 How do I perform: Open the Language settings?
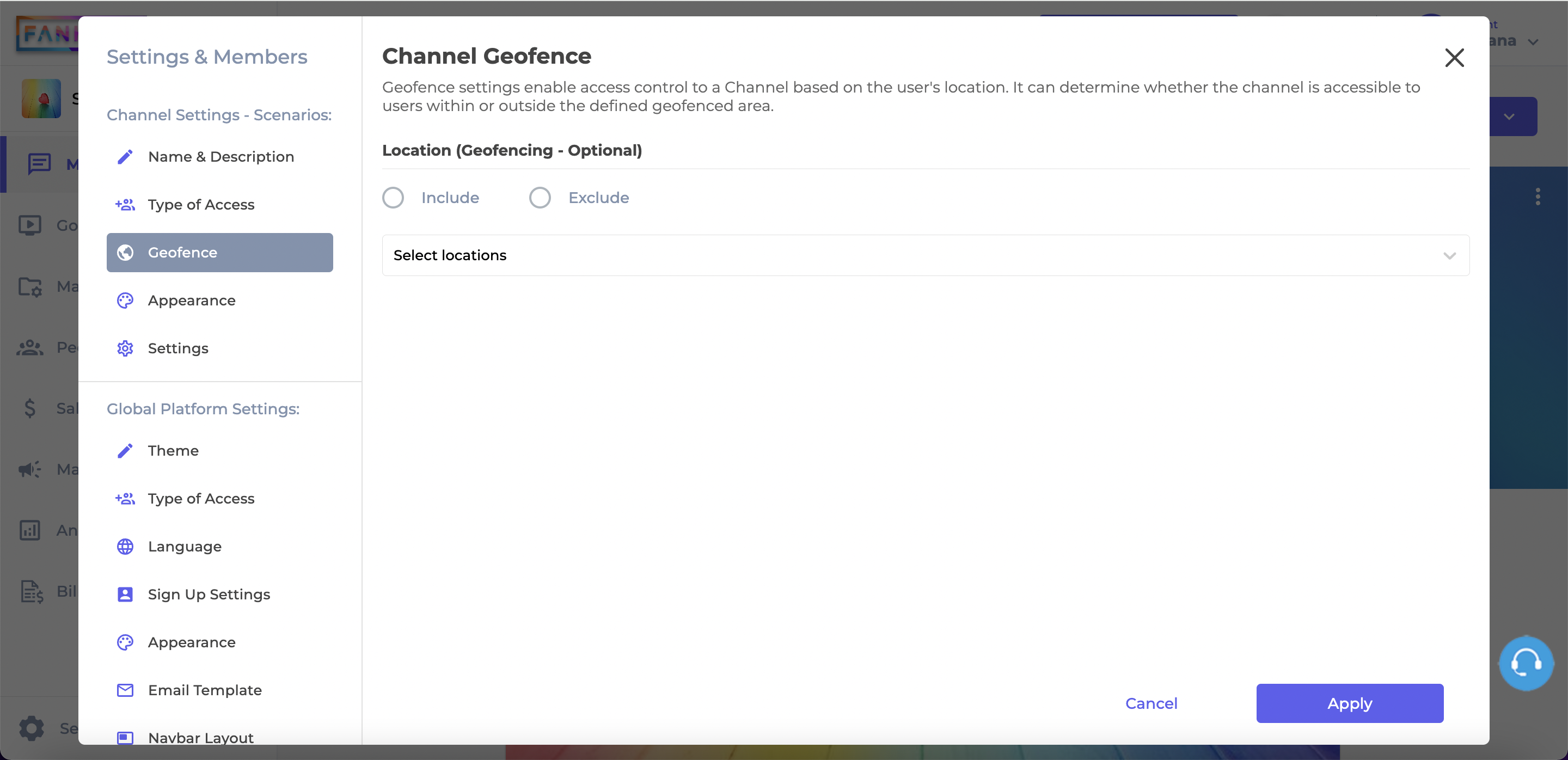(x=220, y=547)
